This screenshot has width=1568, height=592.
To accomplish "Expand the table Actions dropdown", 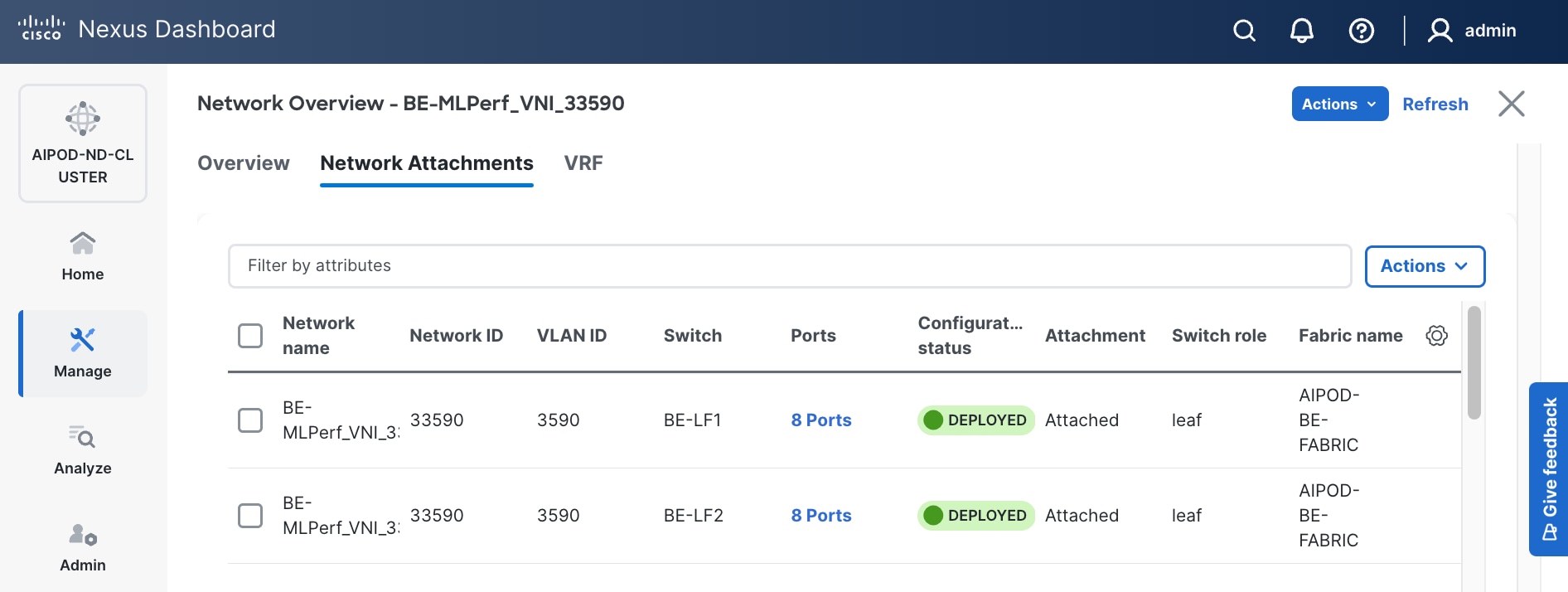I will (x=1424, y=266).
